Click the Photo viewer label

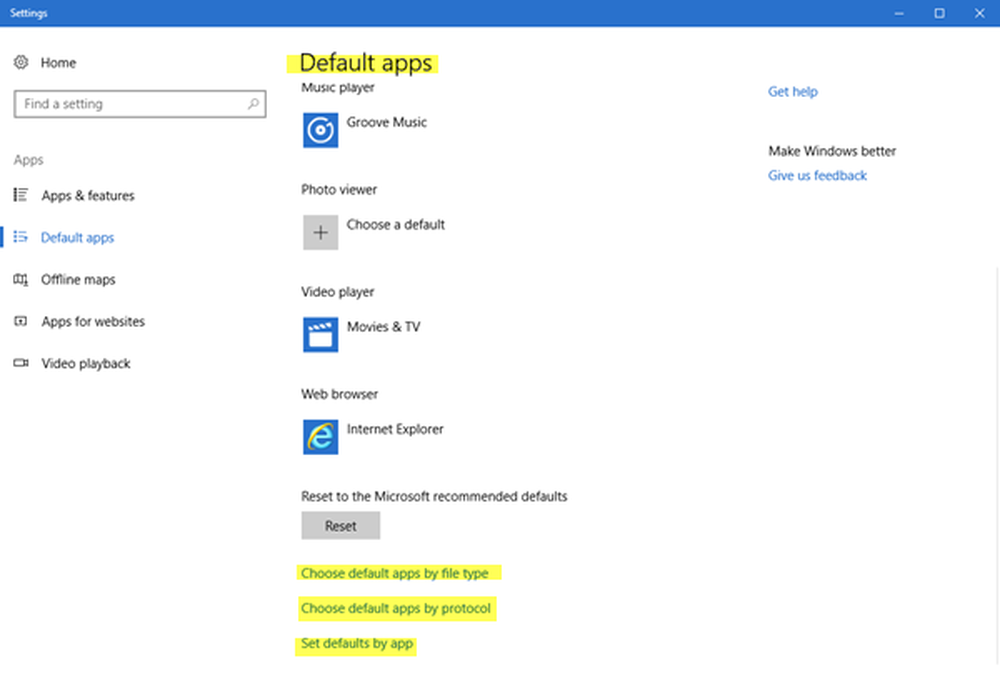[339, 189]
